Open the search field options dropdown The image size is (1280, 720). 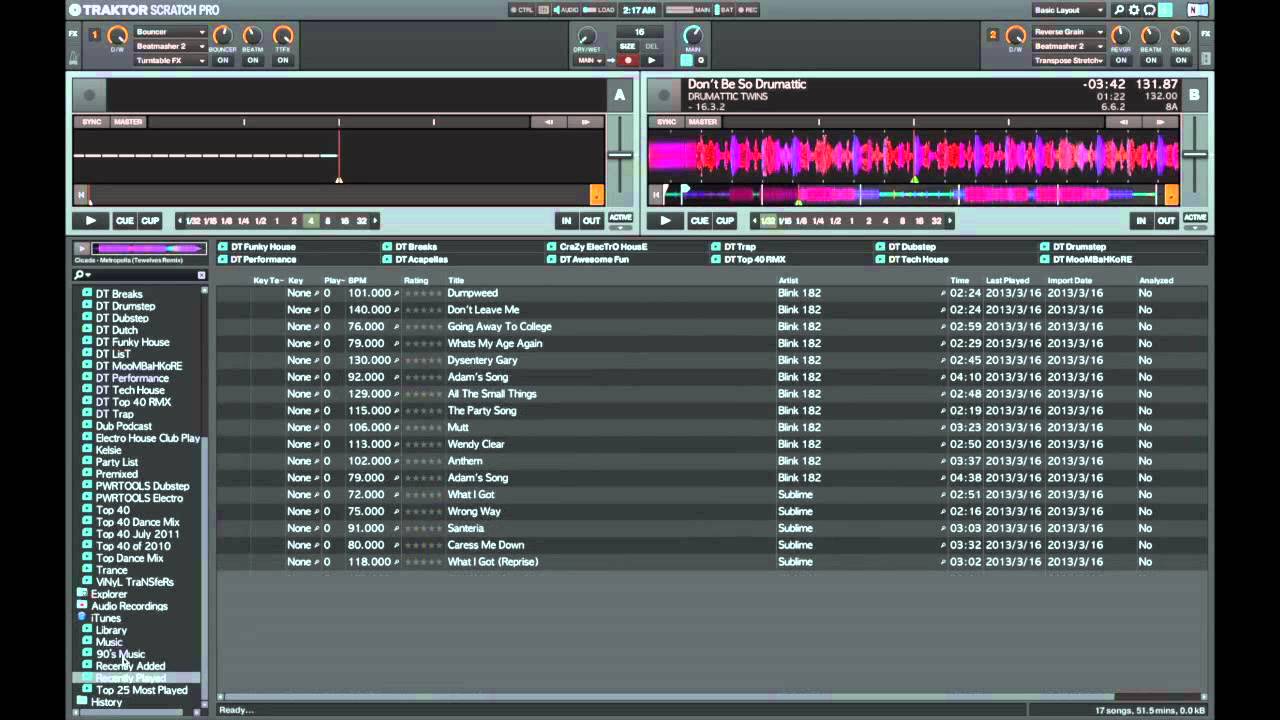[x=82, y=275]
